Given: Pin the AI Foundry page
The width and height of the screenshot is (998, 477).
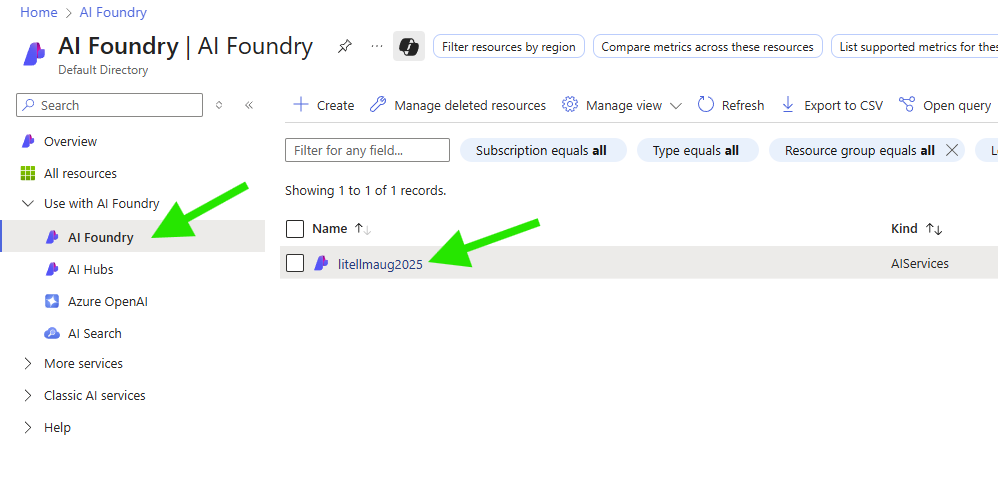Looking at the screenshot, I should [x=344, y=46].
